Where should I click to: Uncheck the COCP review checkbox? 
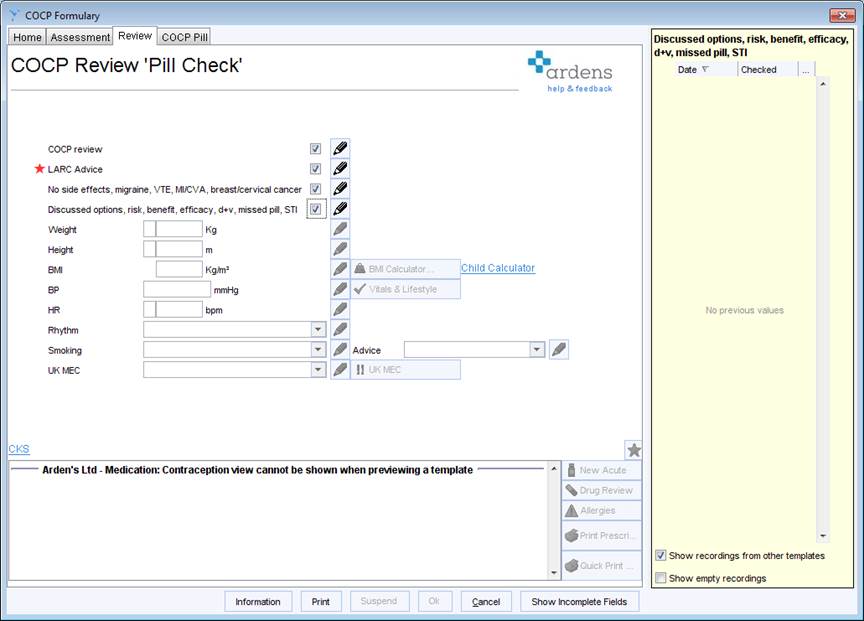pos(315,148)
